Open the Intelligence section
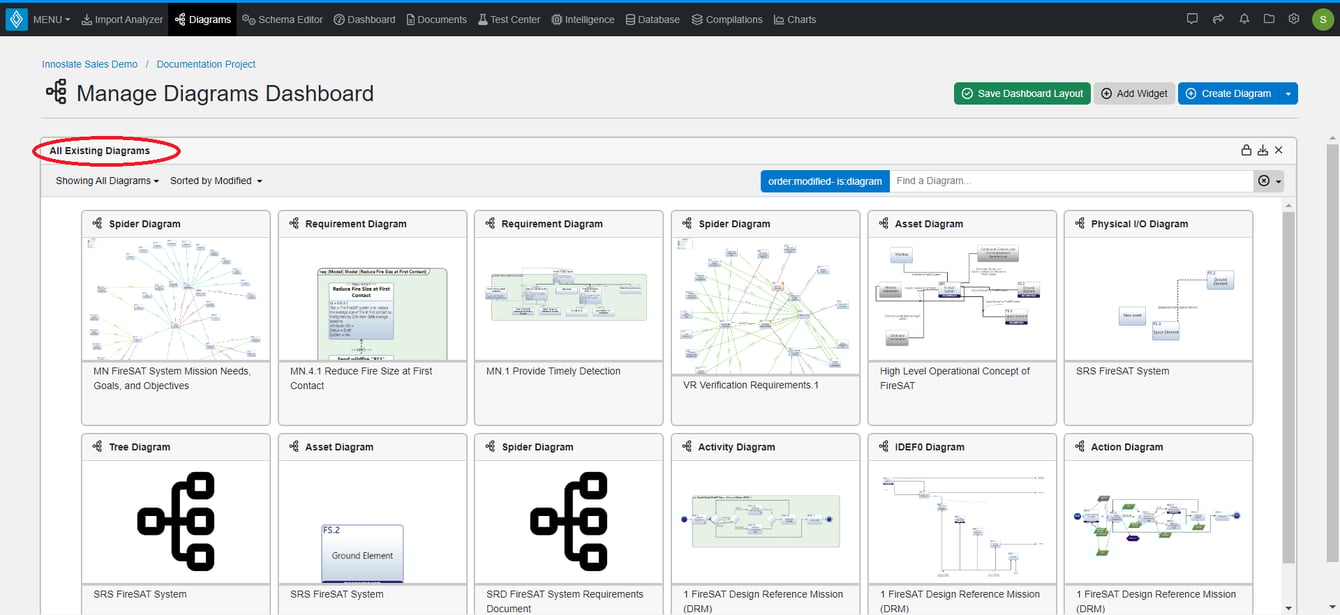 [582, 18]
